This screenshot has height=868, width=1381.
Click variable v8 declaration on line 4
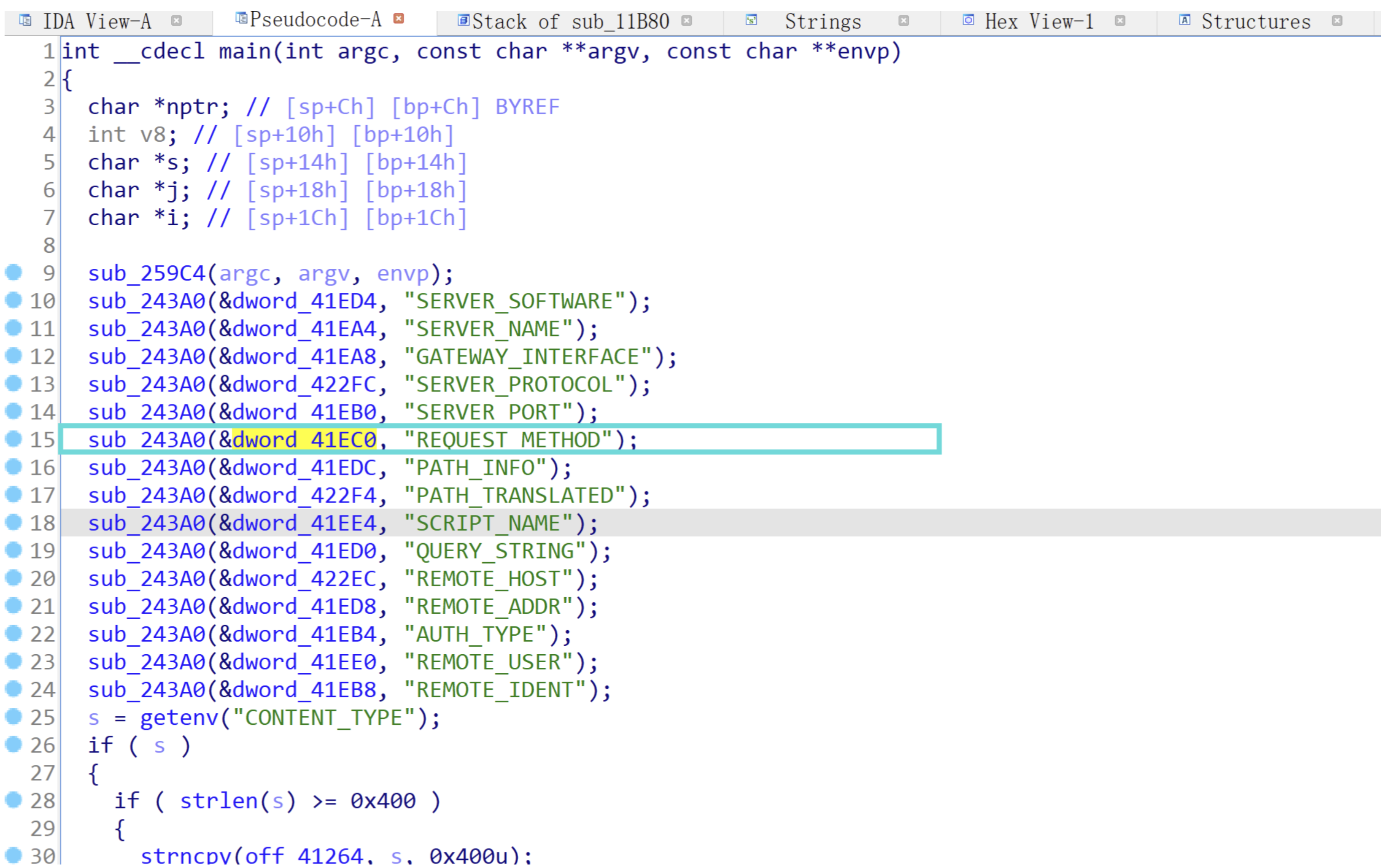[153, 135]
